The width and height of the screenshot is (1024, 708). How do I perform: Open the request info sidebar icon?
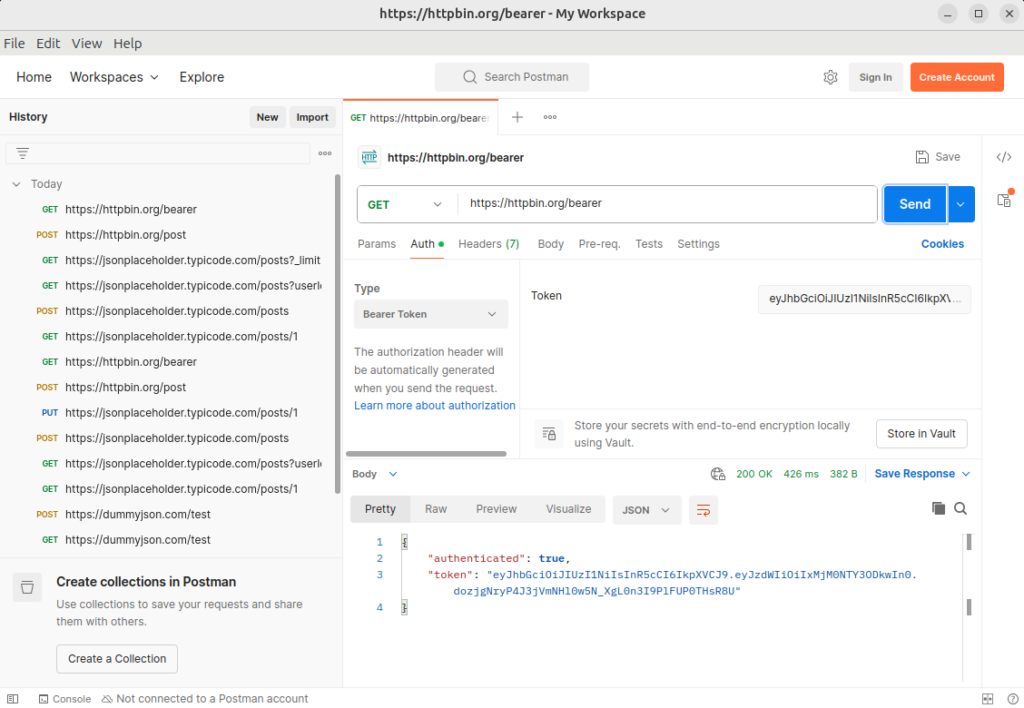point(1004,200)
